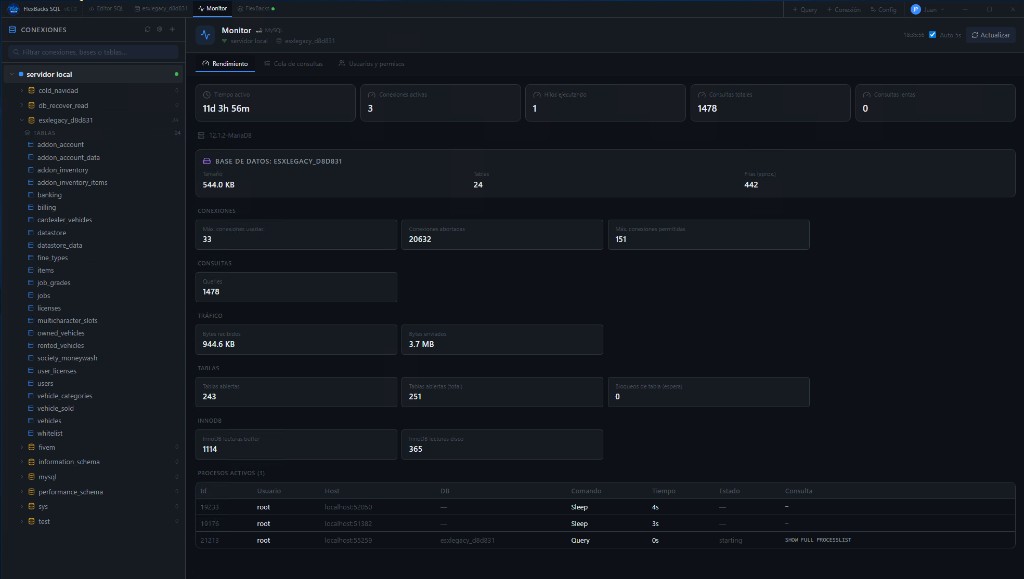Open the vehicle_categories table

[x=65, y=396]
